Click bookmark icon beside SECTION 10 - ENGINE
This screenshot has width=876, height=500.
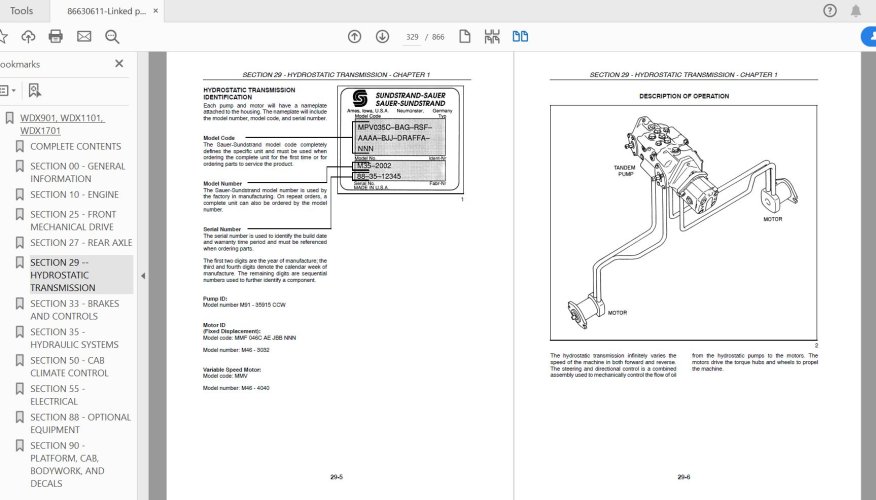point(20,194)
